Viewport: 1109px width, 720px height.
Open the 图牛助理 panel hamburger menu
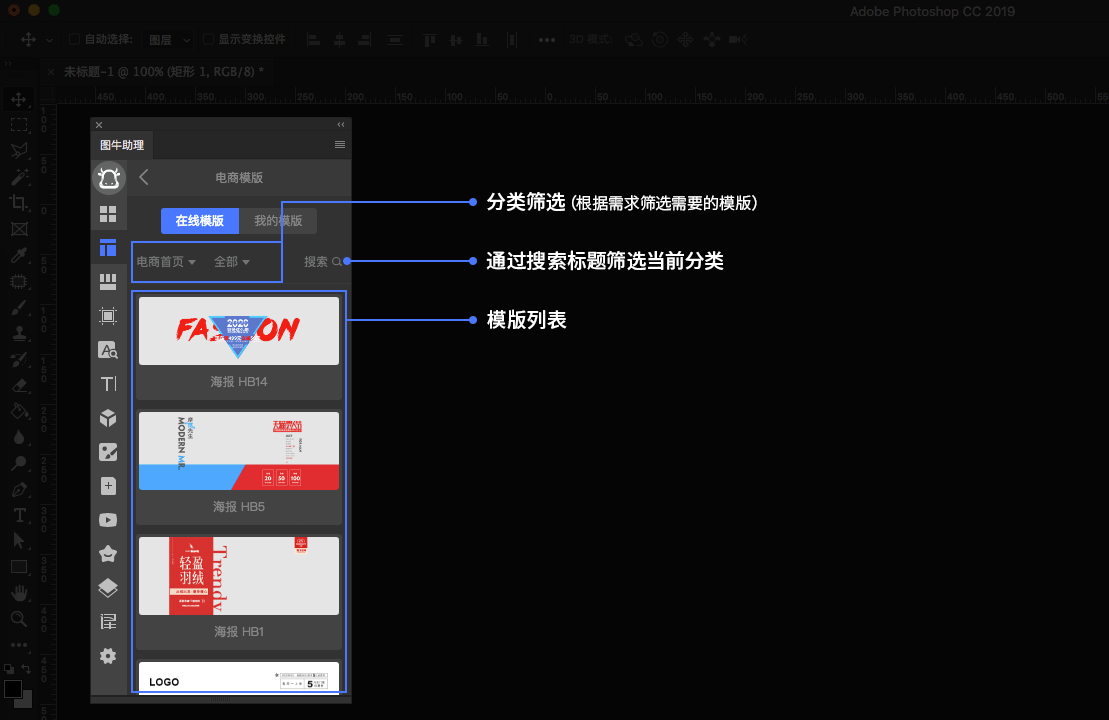point(340,144)
